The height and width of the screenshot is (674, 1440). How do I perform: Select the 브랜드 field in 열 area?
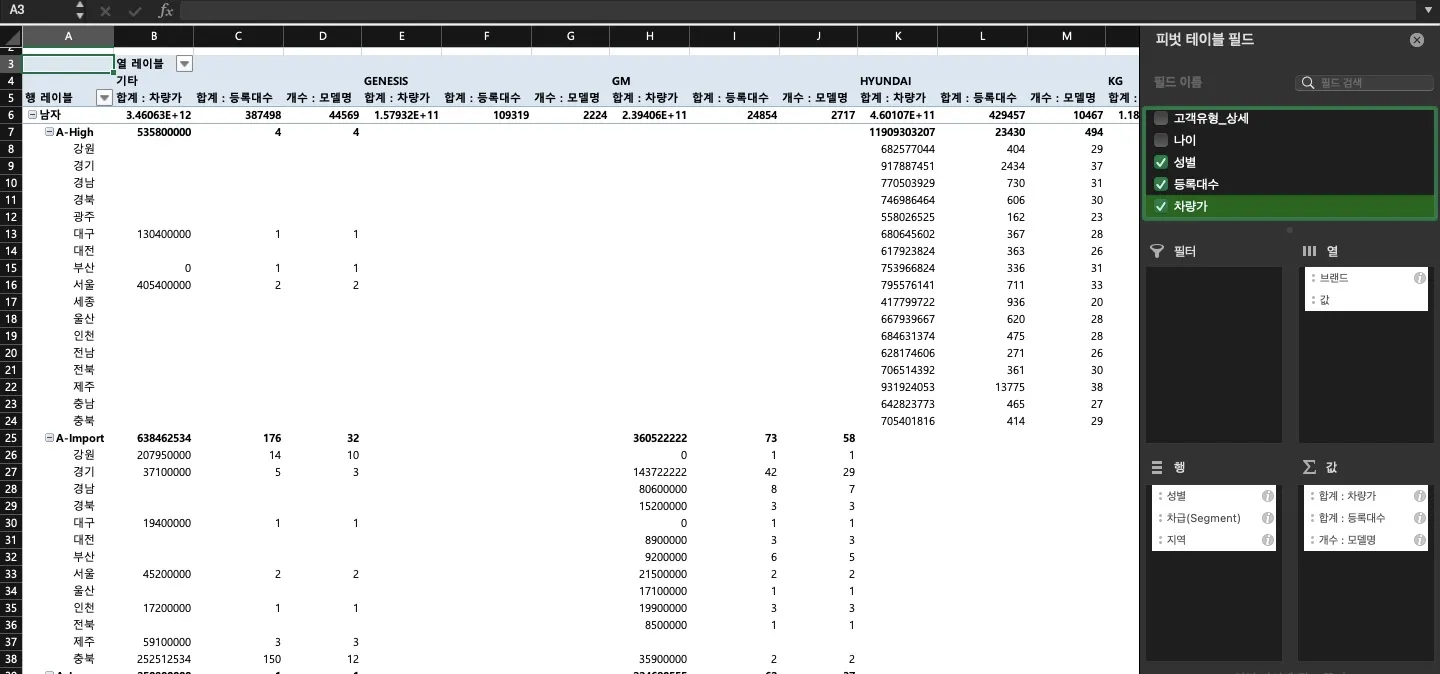(1366, 278)
